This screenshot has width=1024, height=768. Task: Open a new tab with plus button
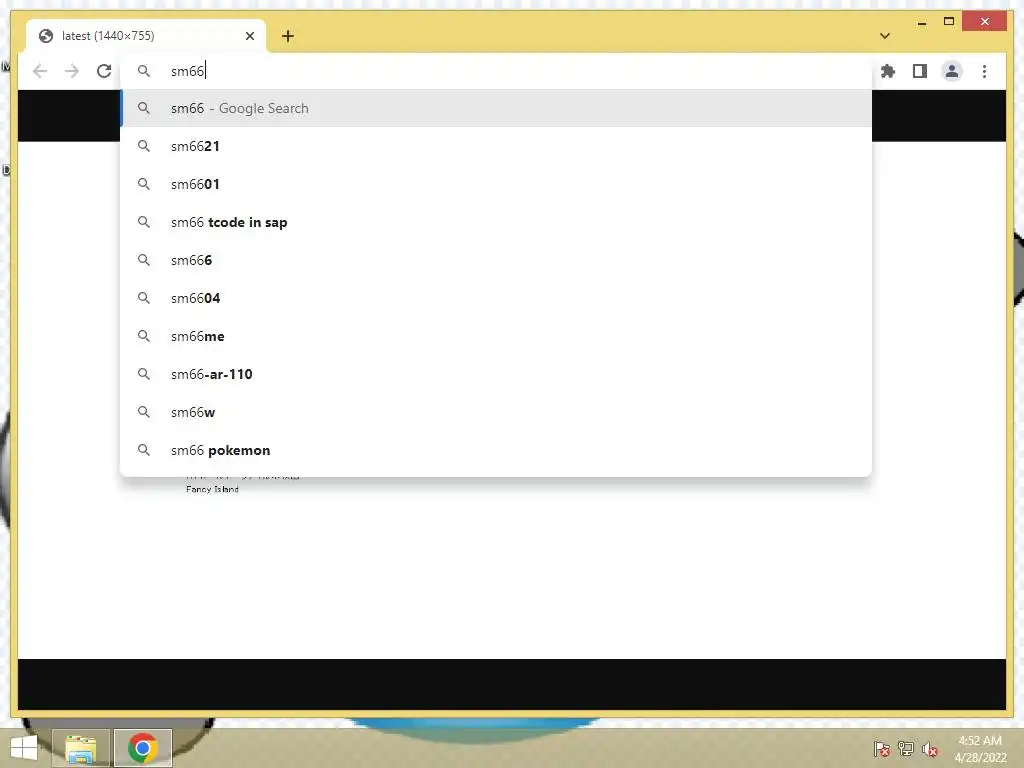pyautogui.click(x=287, y=36)
